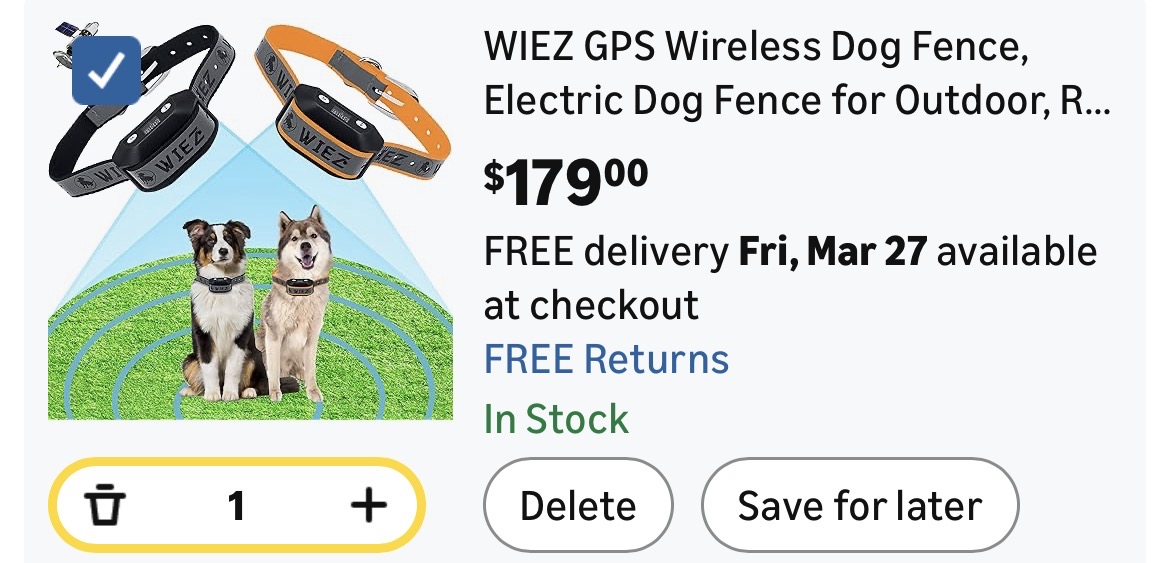Click the green In Stock label
The height and width of the screenshot is (563, 1170).
556,419
